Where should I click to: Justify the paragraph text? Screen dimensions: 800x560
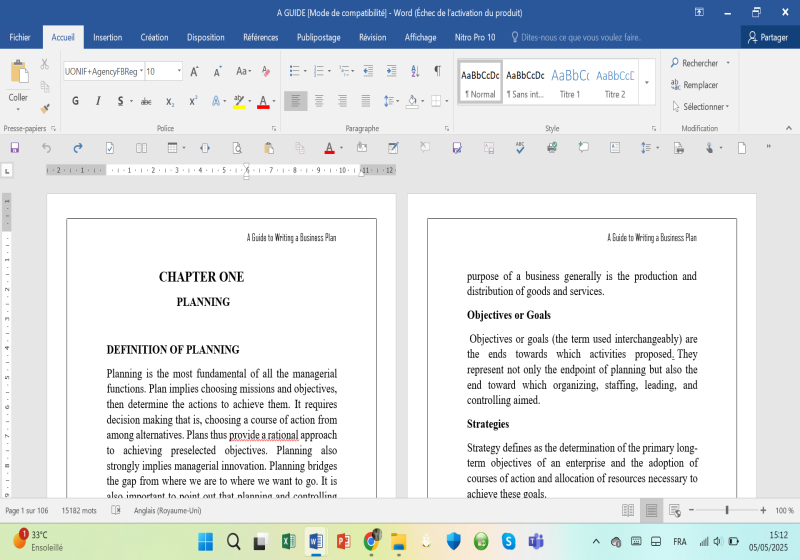point(366,101)
